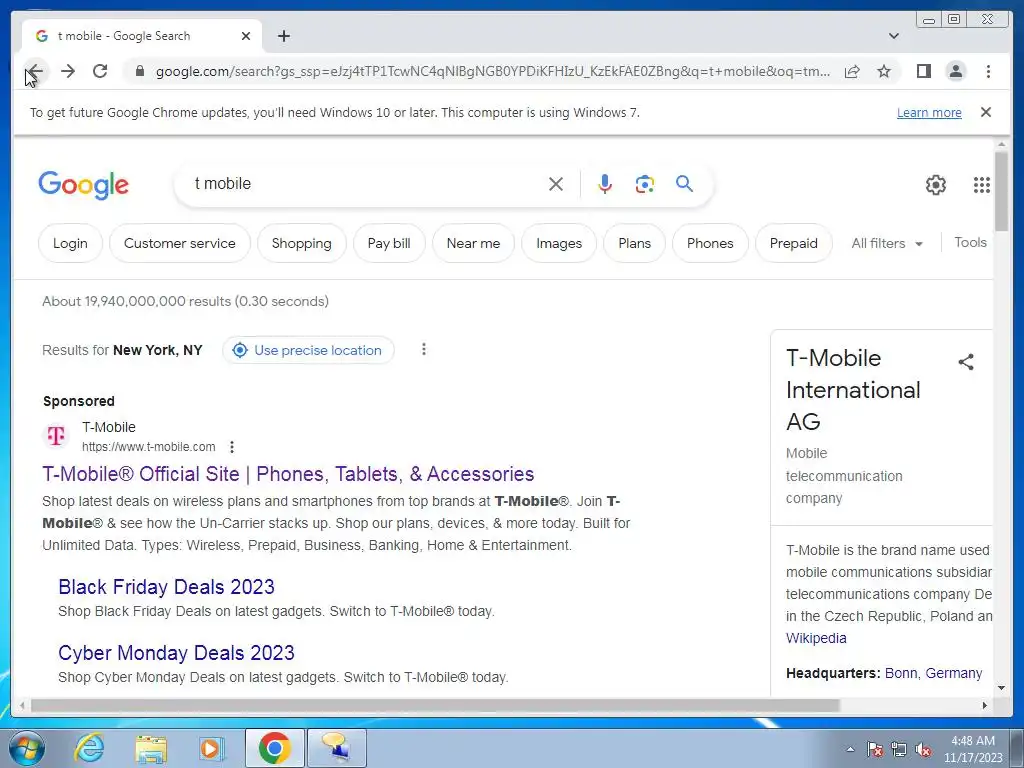Open a new tab with the plus button
This screenshot has height=768, width=1024.
click(283, 36)
